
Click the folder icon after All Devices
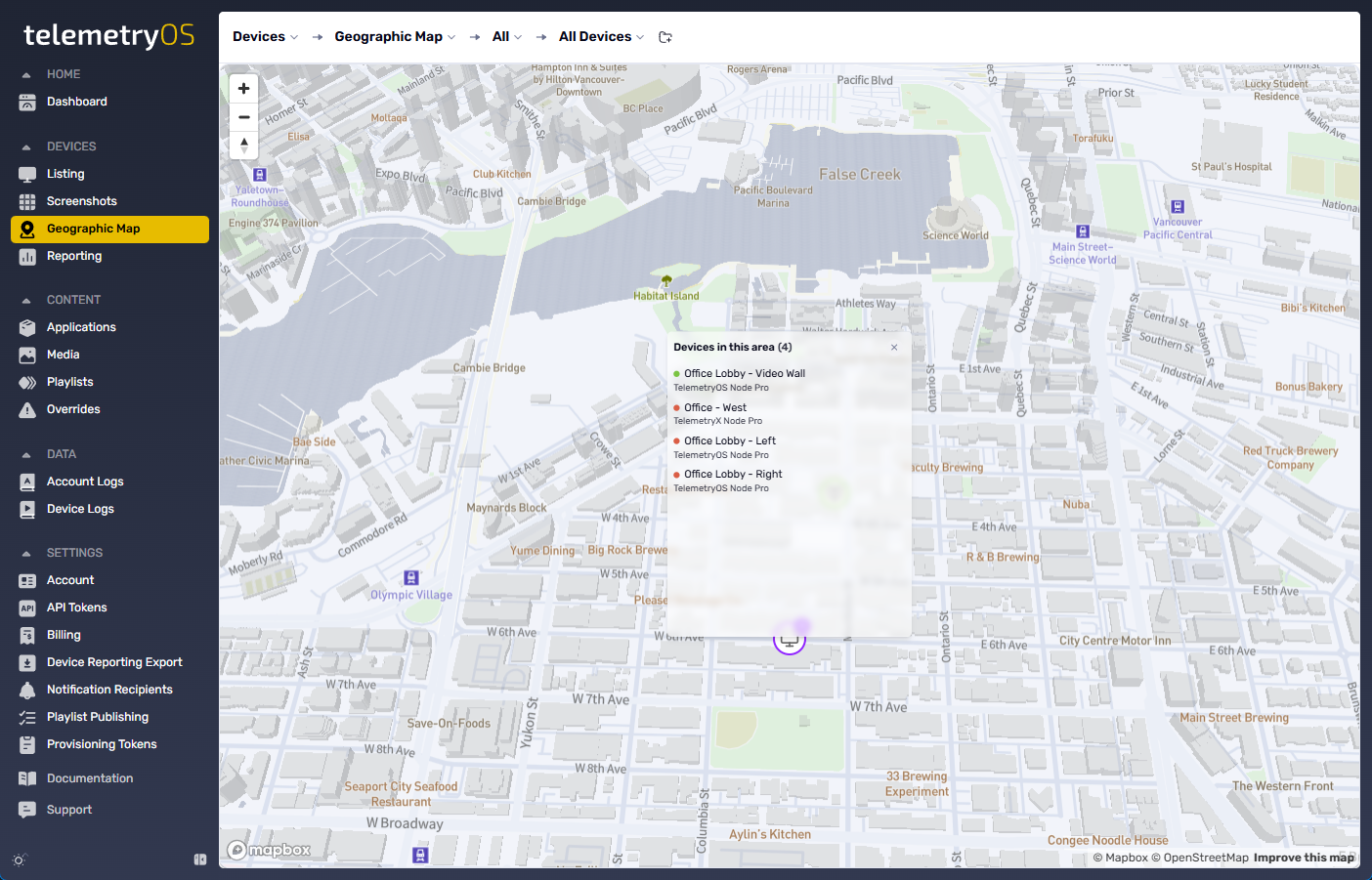[x=665, y=37]
